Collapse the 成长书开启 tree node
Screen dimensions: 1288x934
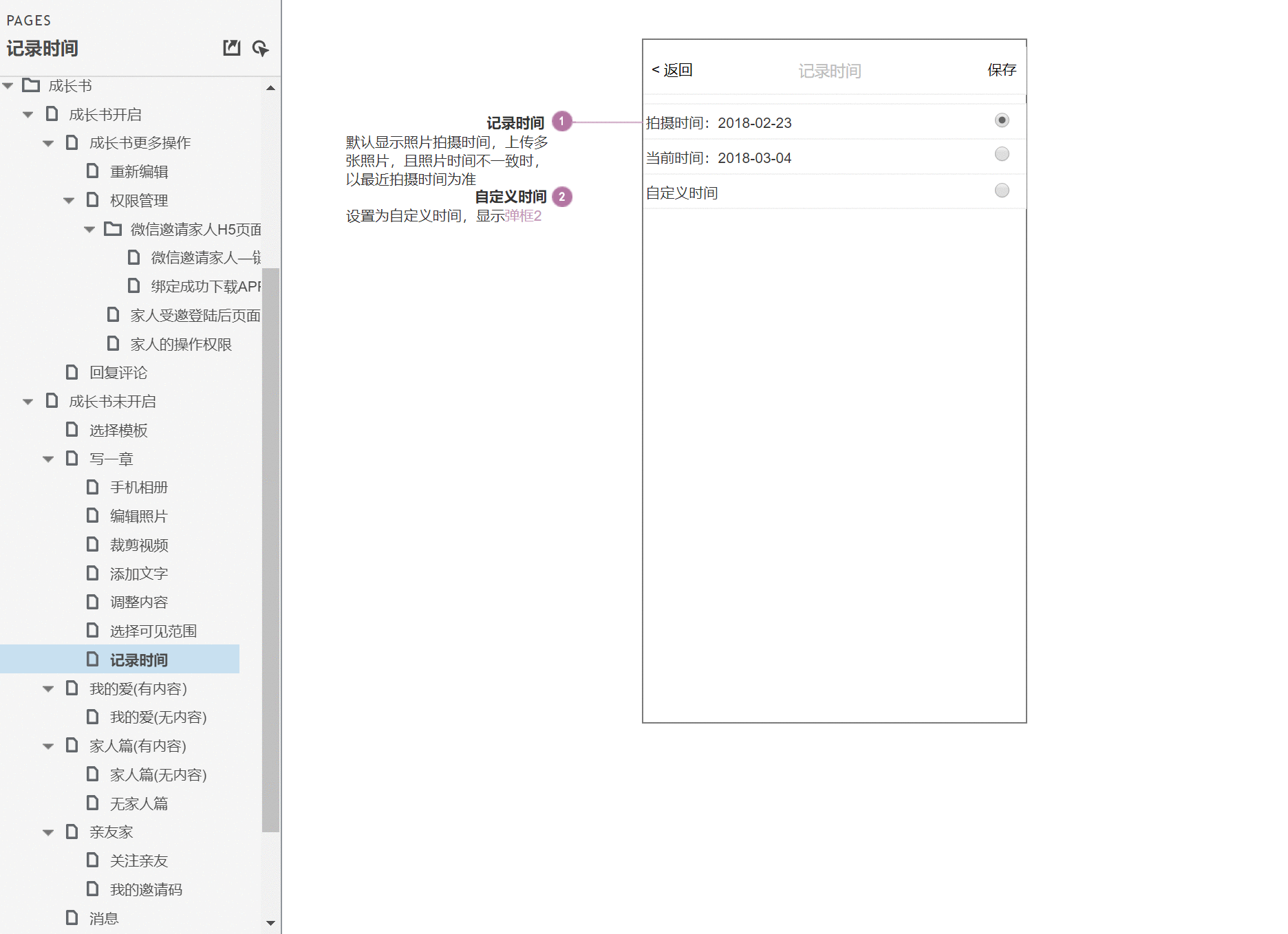click(28, 115)
